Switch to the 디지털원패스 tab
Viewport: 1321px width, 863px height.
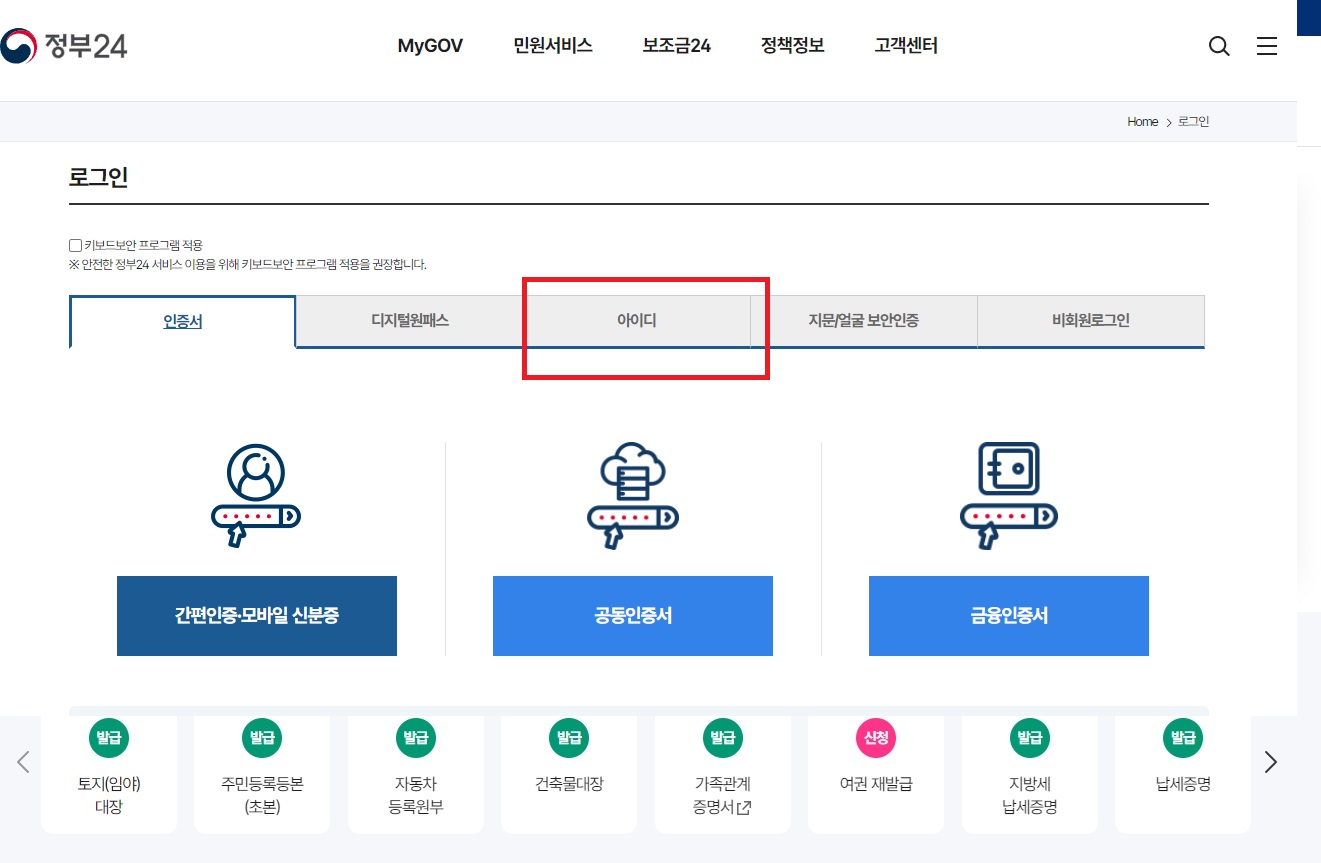pyautogui.click(x=410, y=321)
